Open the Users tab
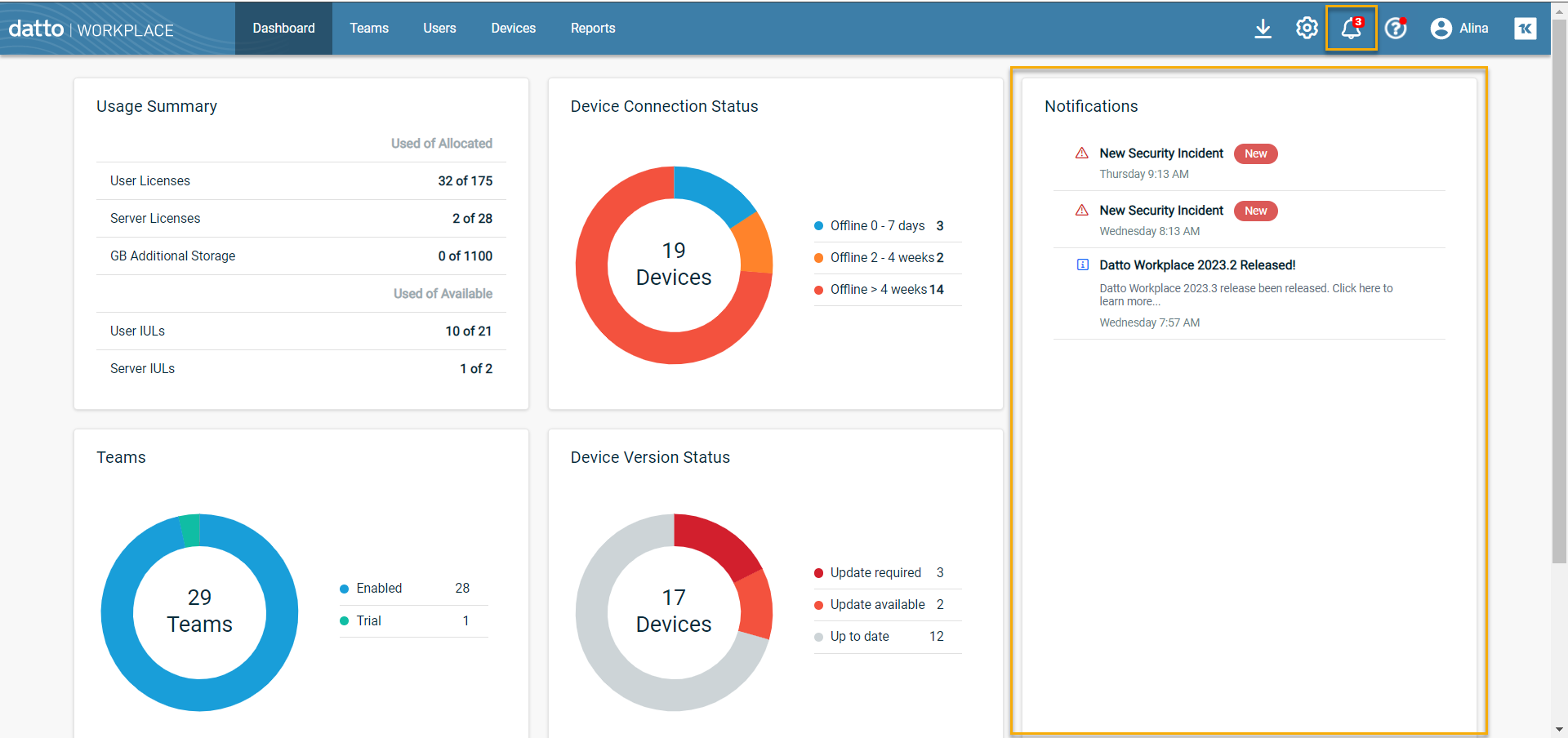Image resolution: width=1568 pixels, height=738 pixels. [439, 29]
